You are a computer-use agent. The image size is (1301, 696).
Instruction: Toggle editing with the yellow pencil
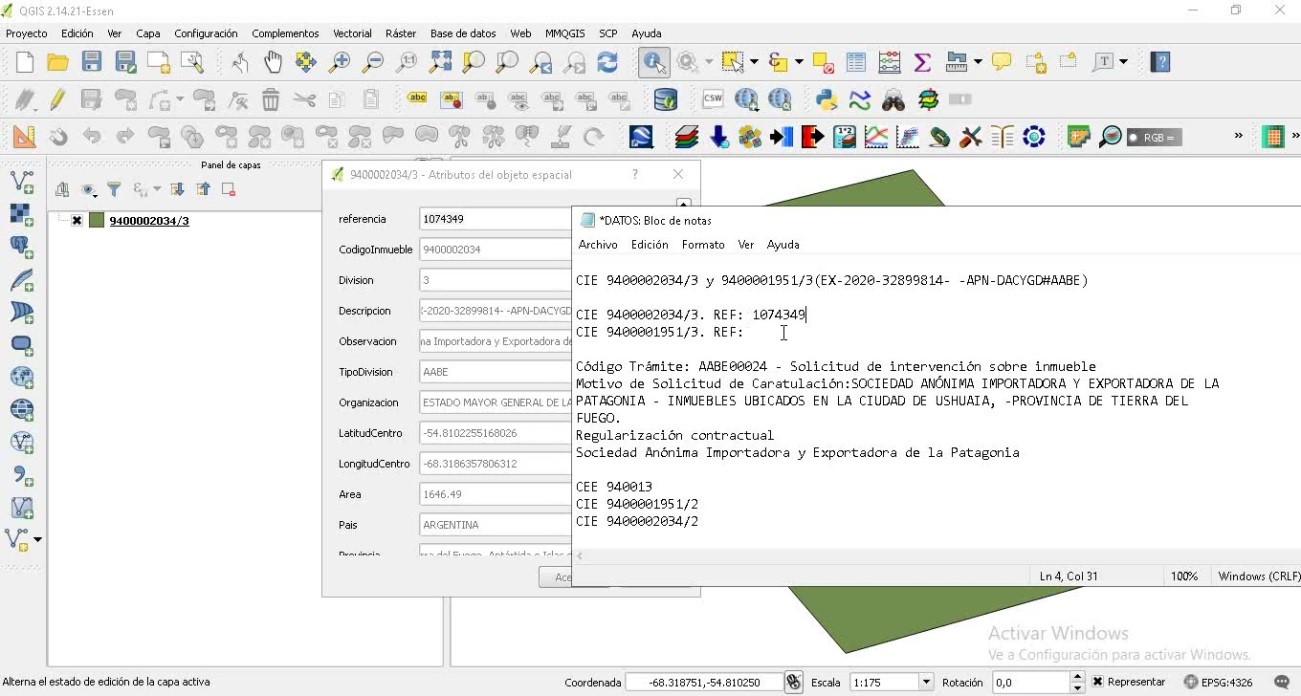[58, 100]
